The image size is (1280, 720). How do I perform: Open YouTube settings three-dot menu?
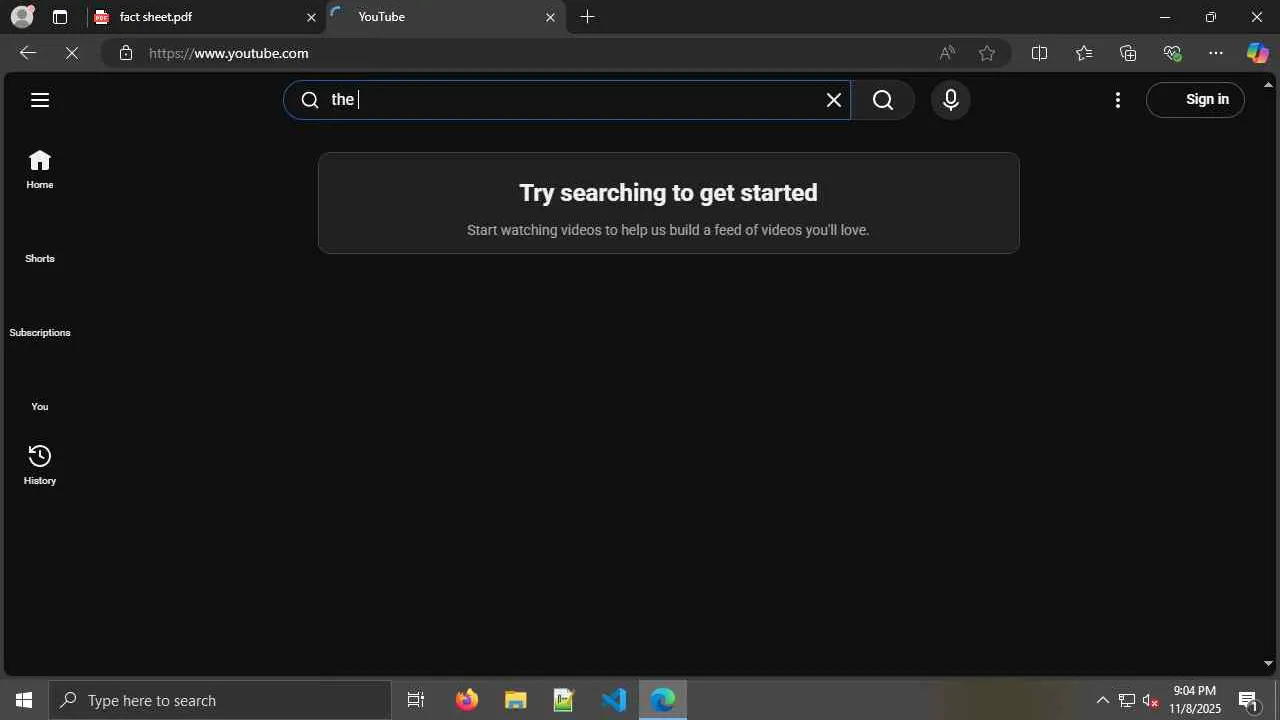tap(1118, 100)
